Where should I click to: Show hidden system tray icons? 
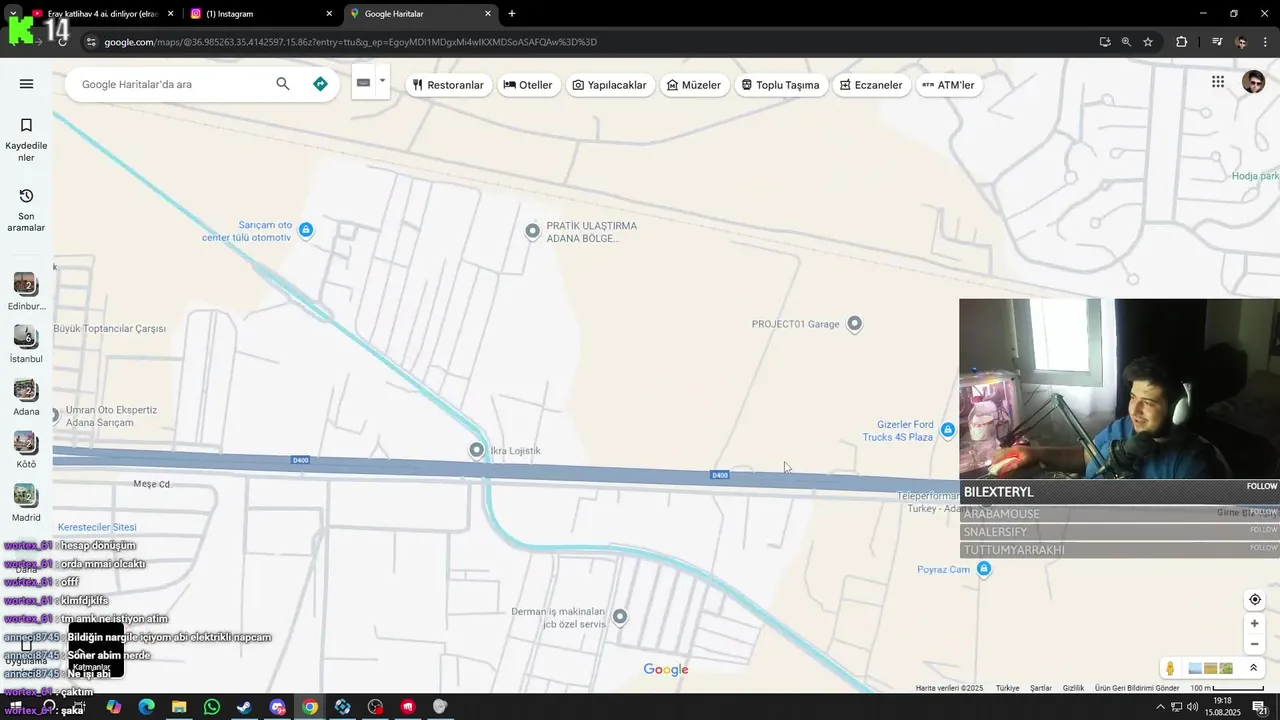[1160, 707]
